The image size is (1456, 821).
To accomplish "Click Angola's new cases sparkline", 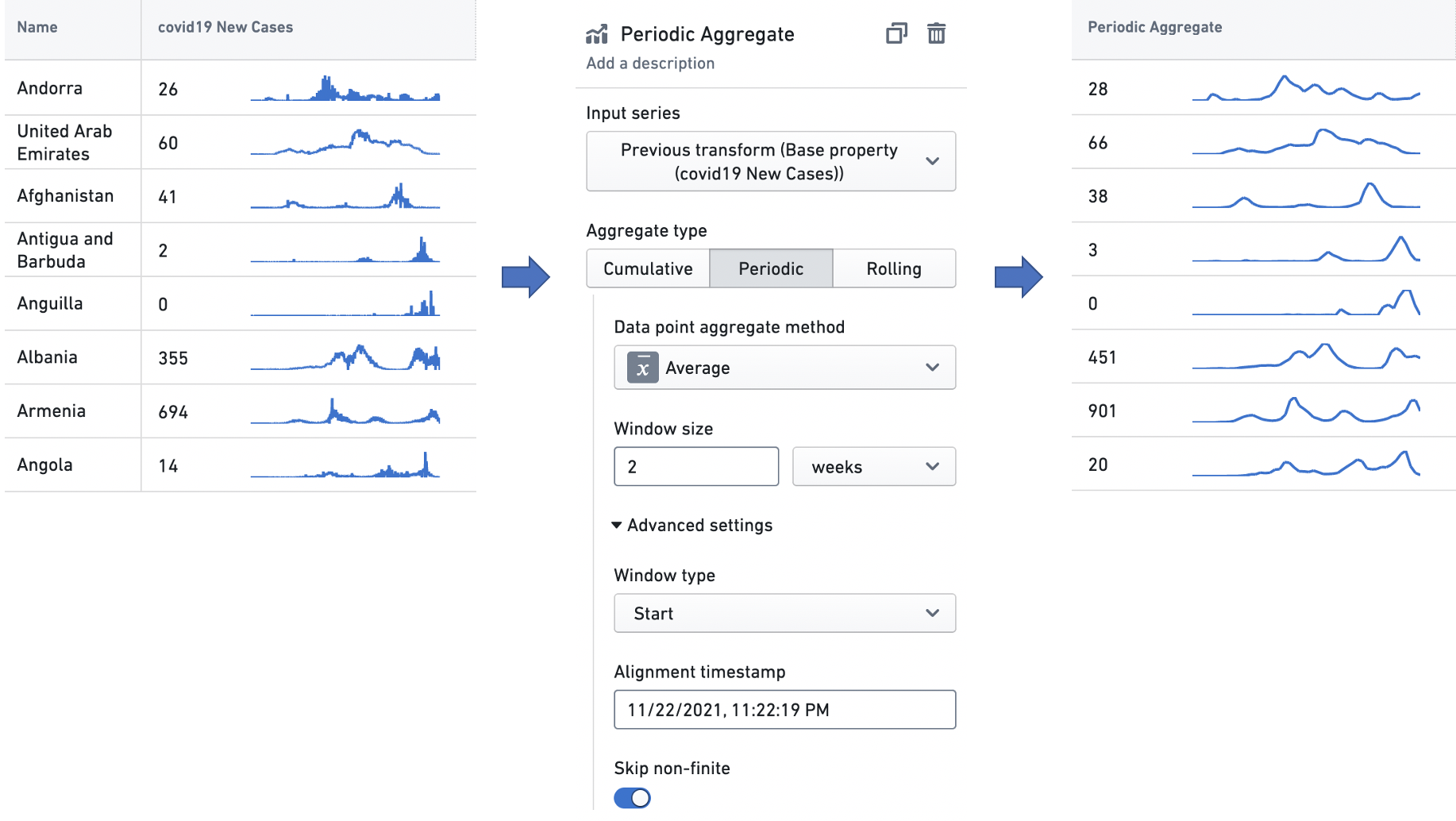I will 345,464.
